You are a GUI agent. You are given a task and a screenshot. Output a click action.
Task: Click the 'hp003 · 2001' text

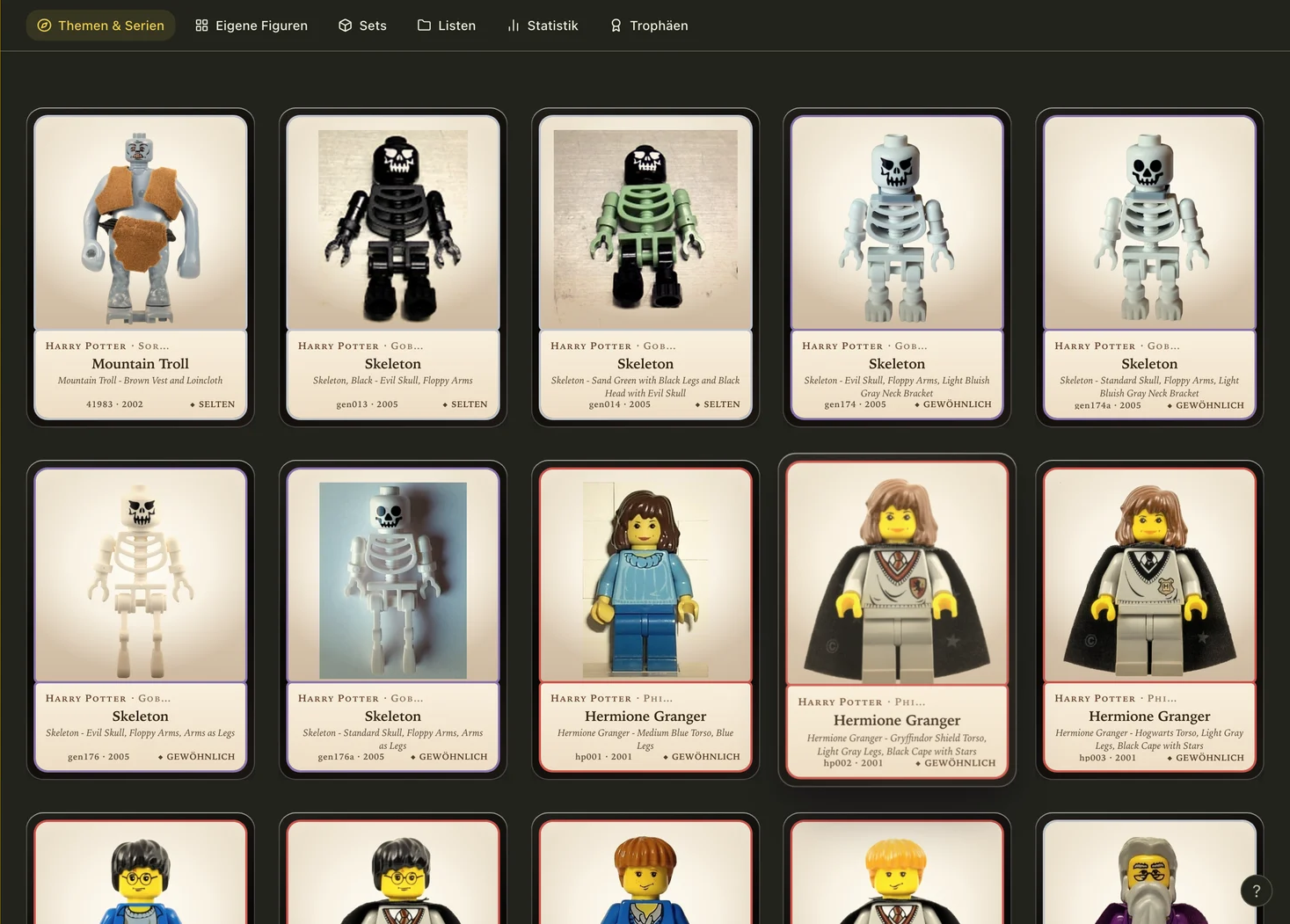pyautogui.click(x=1107, y=758)
